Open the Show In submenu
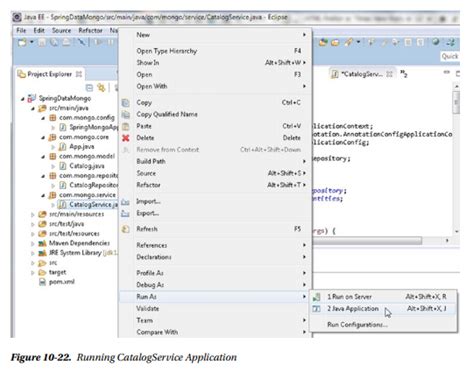Screen dimensions: 474x372 tap(215, 63)
